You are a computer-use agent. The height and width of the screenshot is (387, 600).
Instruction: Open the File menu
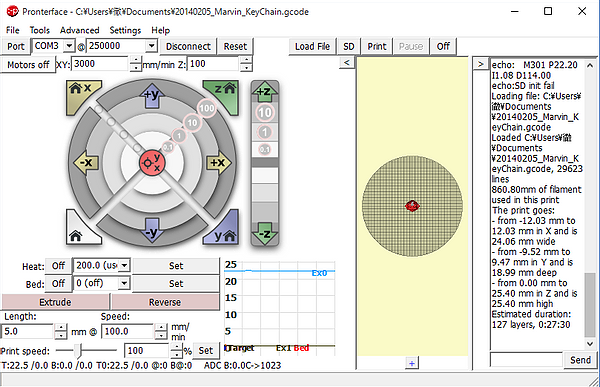(13, 30)
